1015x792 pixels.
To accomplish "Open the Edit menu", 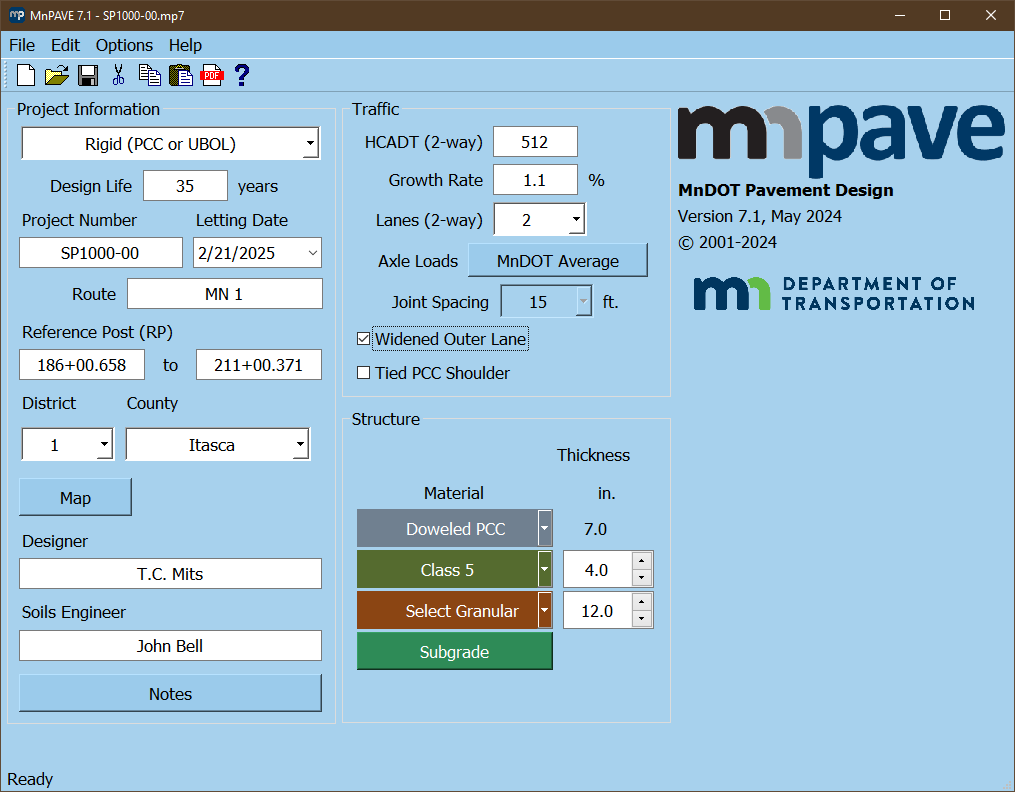I will [x=65, y=45].
